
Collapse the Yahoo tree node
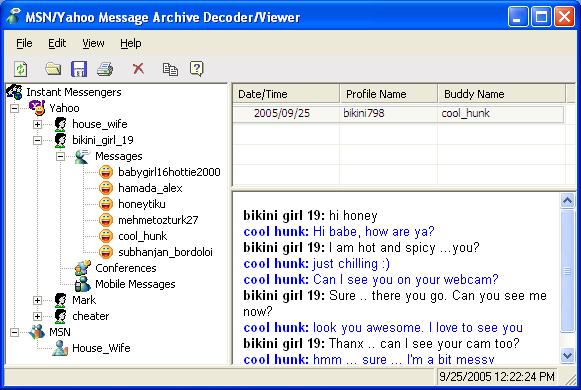tap(14, 109)
